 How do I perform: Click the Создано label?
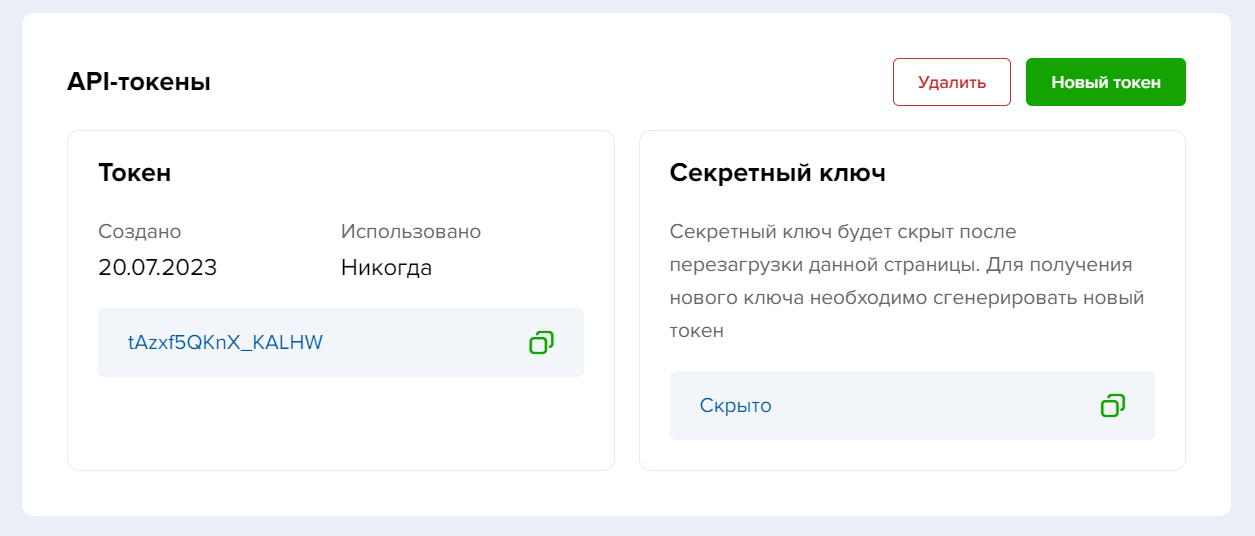coord(140,232)
